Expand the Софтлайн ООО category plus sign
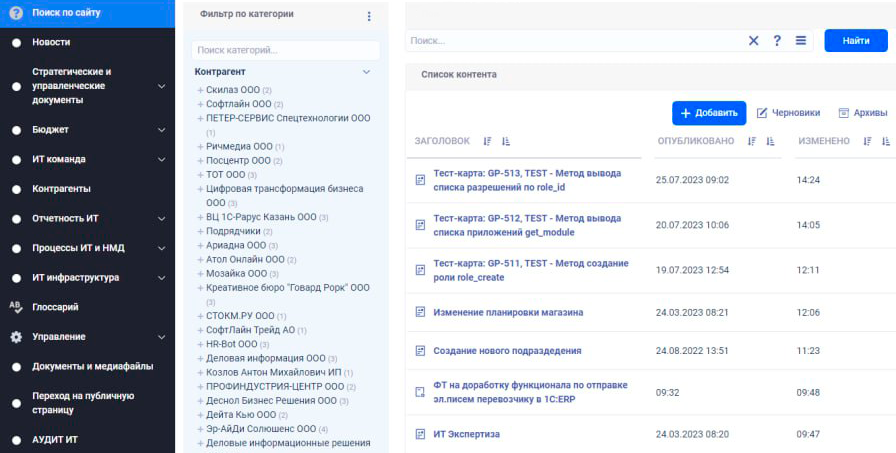Viewport: 896px width, 453px height. pyautogui.click(x=201, y=105)
